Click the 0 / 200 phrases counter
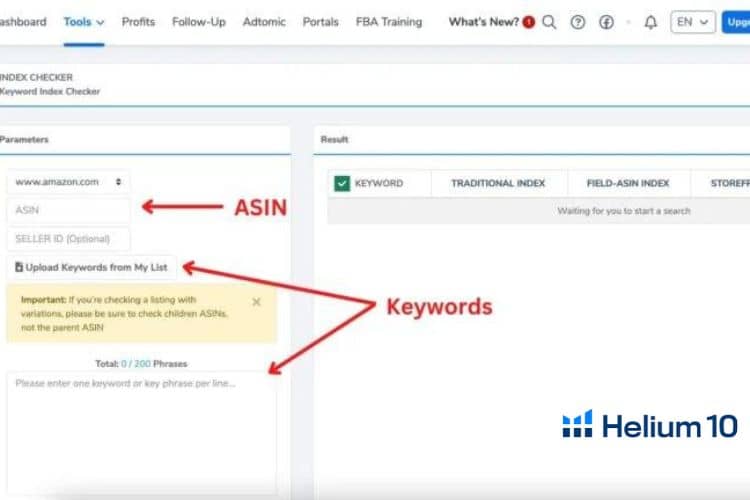Screen dimensions: 750x500 tap(136, 364)
